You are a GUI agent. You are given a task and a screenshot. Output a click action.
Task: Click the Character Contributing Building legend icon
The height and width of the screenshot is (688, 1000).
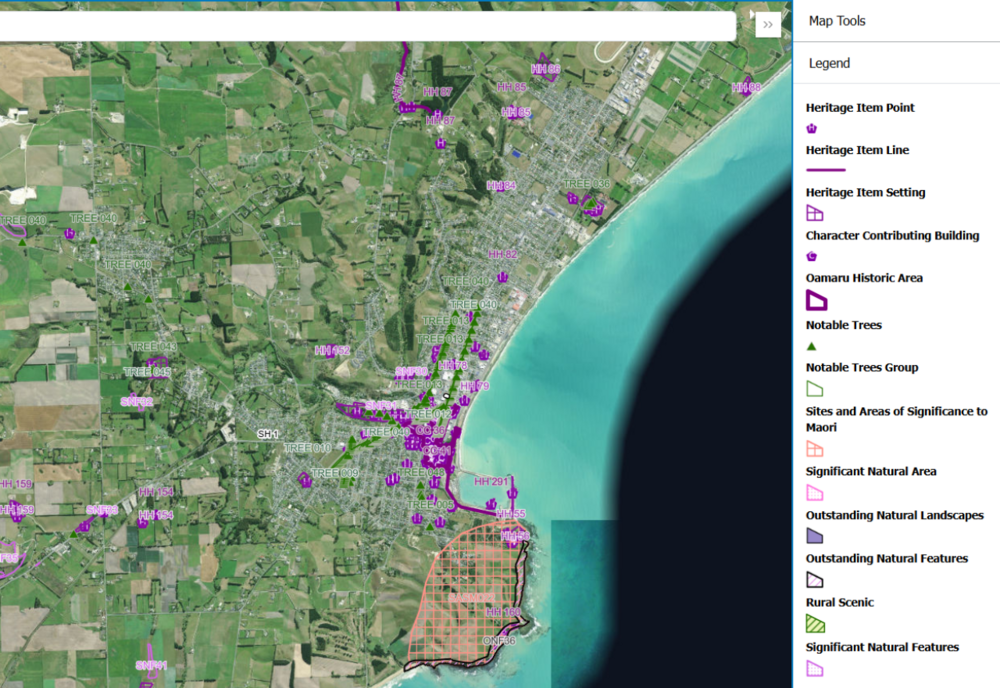click(812, 257)
